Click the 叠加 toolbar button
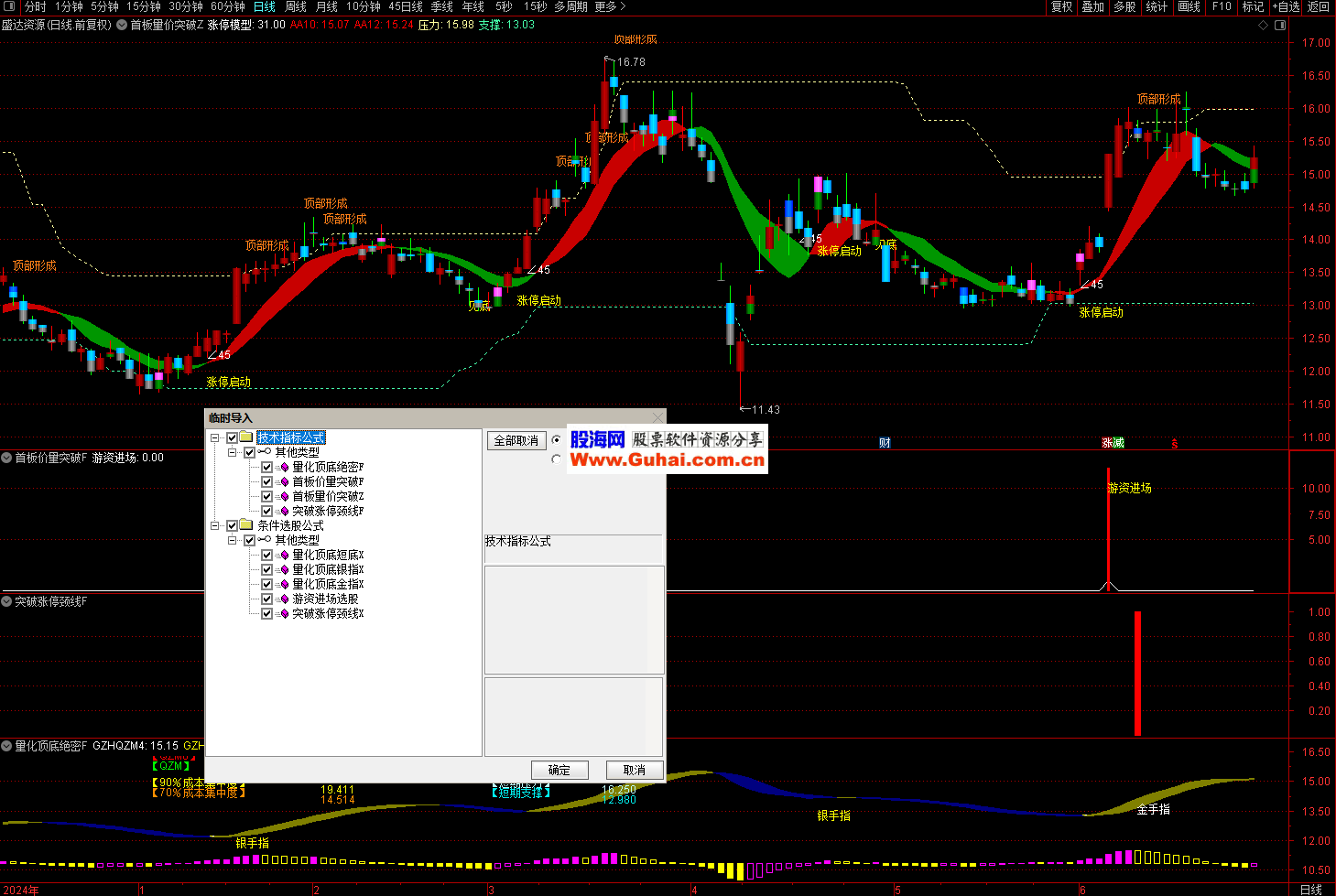This screenshot has height=896, width=1336. 1092,6
